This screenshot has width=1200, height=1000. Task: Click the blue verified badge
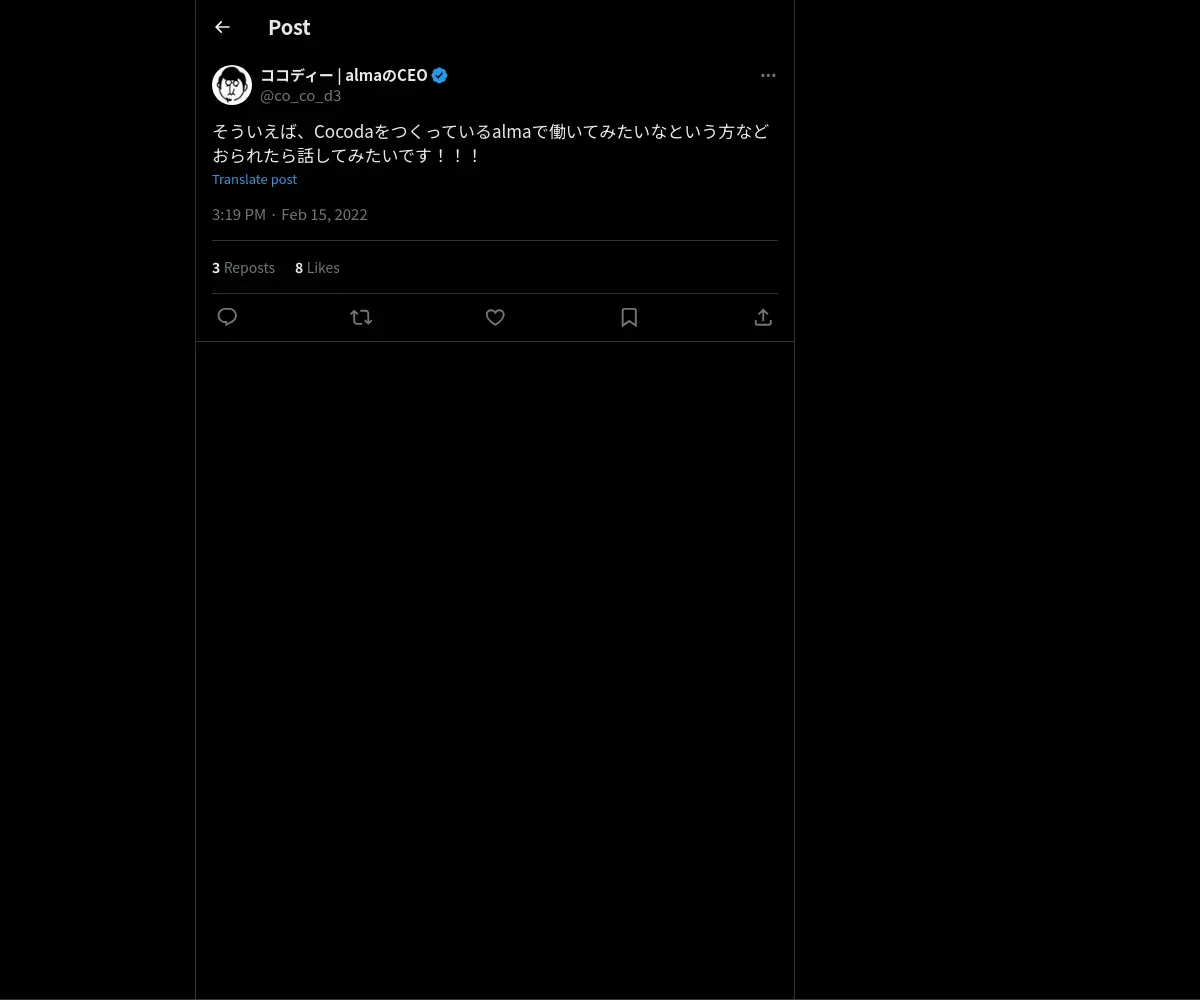[439, 75]
